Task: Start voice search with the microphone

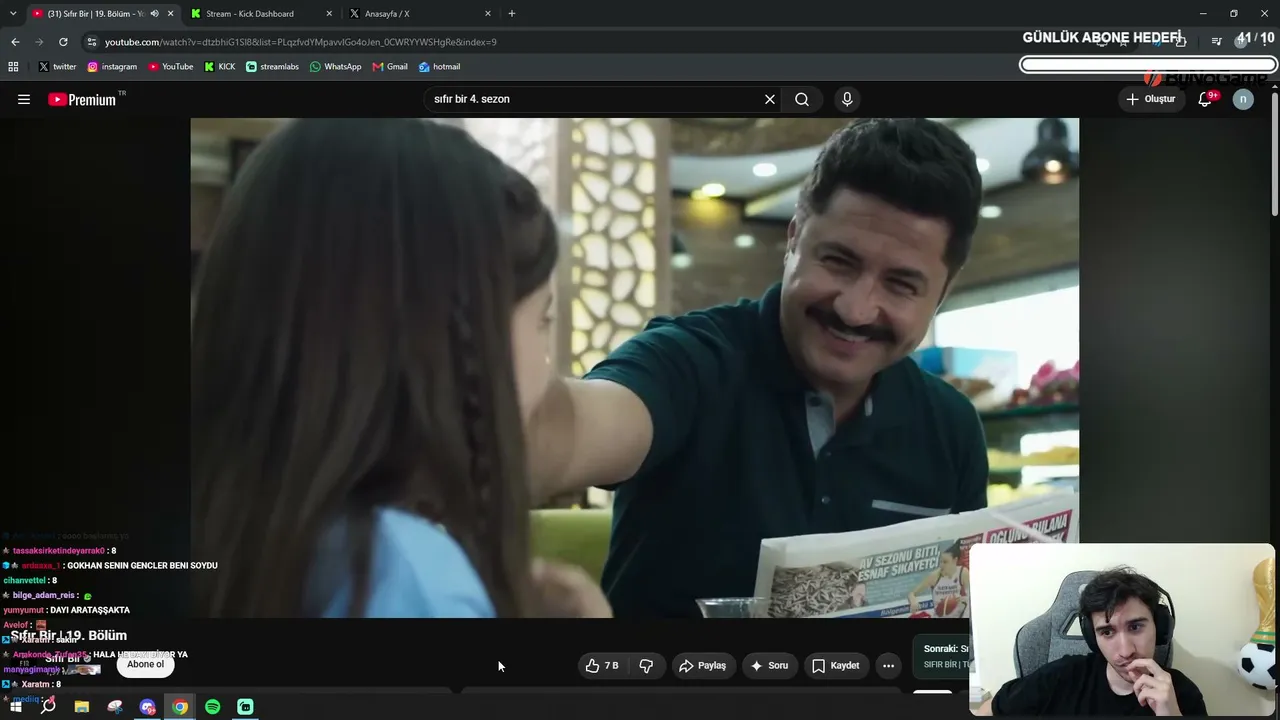Action: tap(847, 99)
